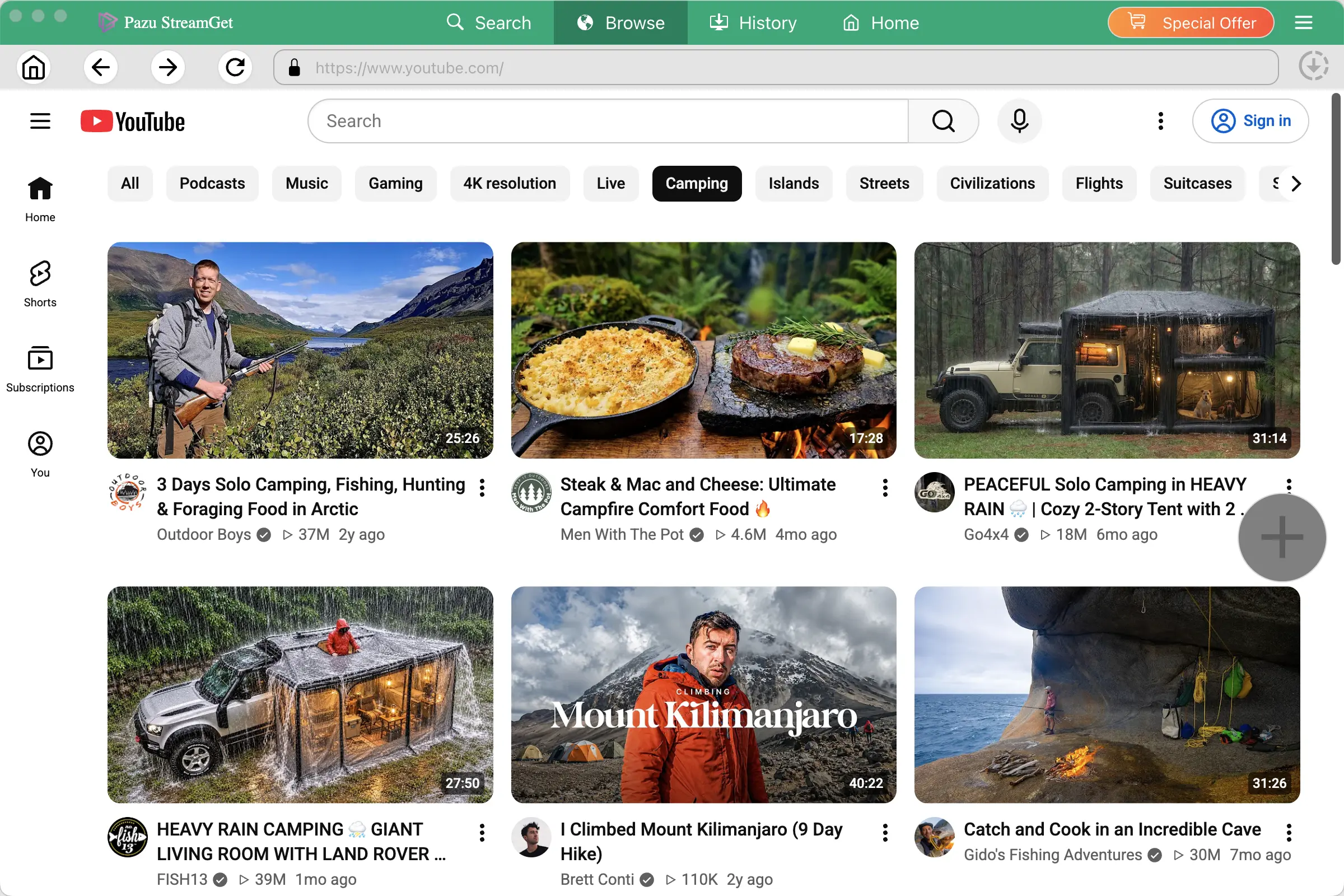
Task: Select the Podcasts category chip
Action: coord(212,184)
